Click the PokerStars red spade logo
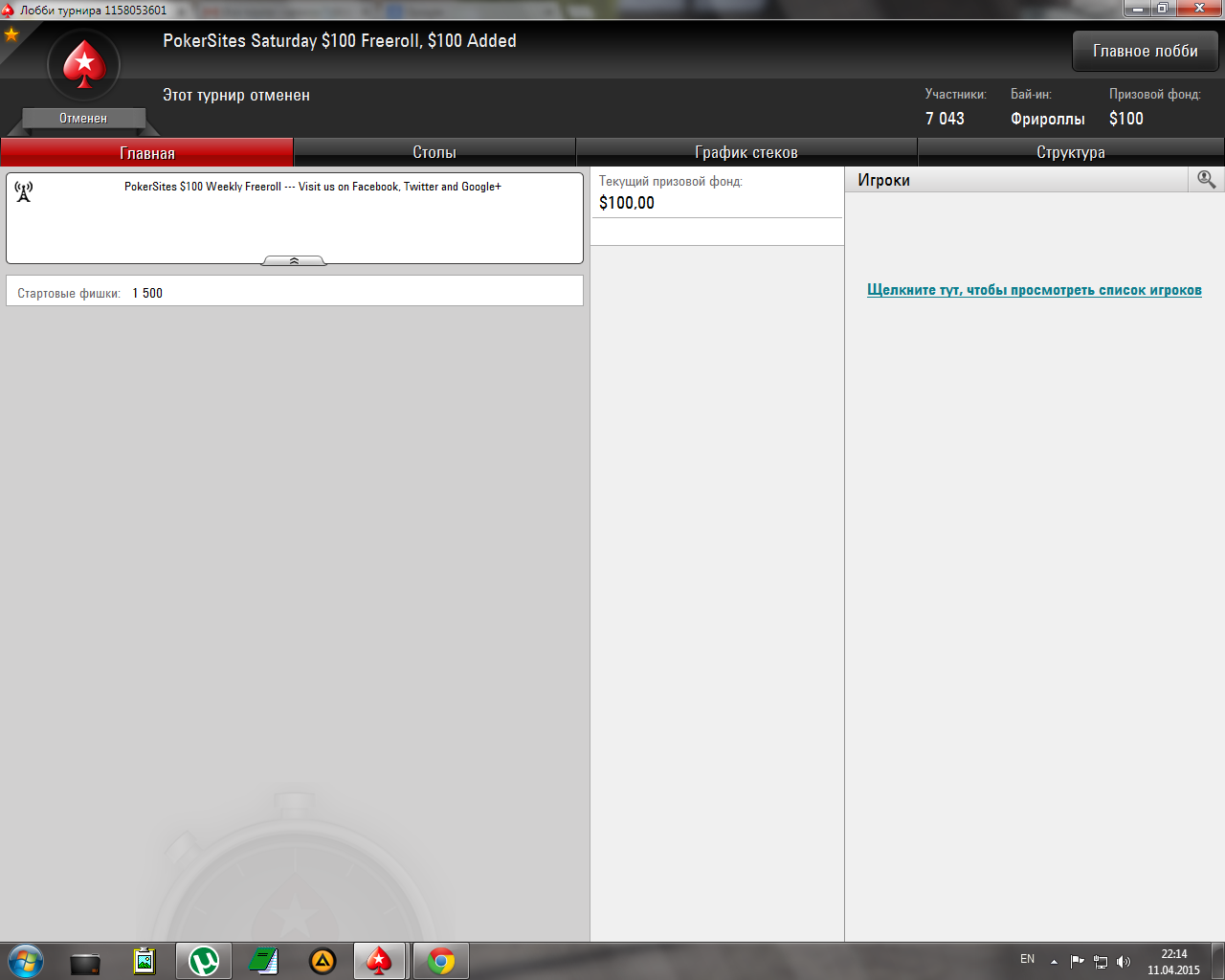 tap(84, 65)
